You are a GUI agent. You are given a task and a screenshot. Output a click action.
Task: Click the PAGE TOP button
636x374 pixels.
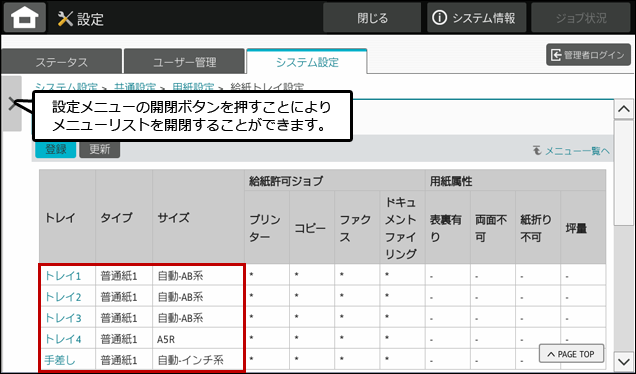[x=571, y=354]
